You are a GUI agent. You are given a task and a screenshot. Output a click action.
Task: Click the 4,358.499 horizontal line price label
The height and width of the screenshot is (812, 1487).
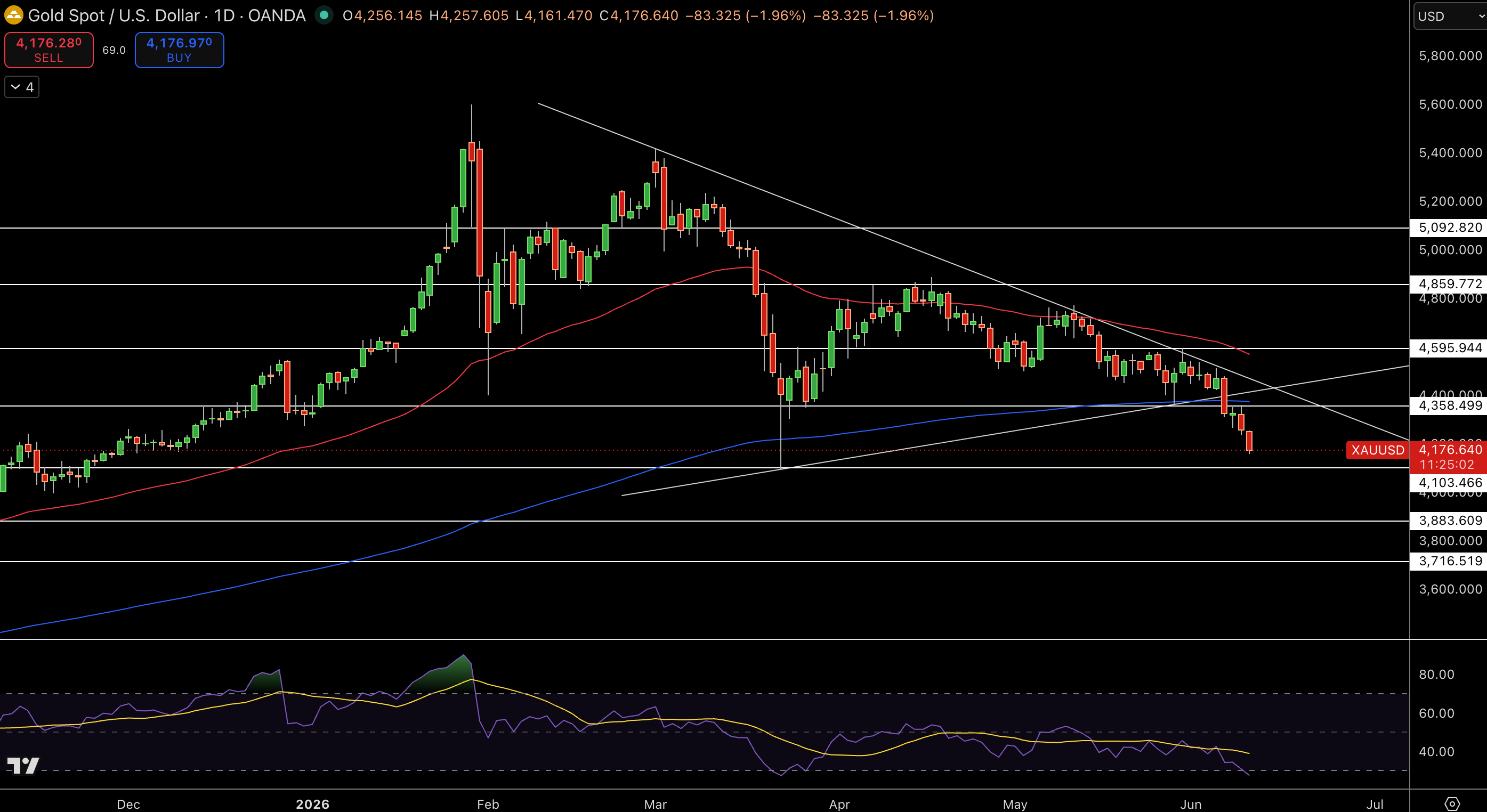[x=1450, y=405]
